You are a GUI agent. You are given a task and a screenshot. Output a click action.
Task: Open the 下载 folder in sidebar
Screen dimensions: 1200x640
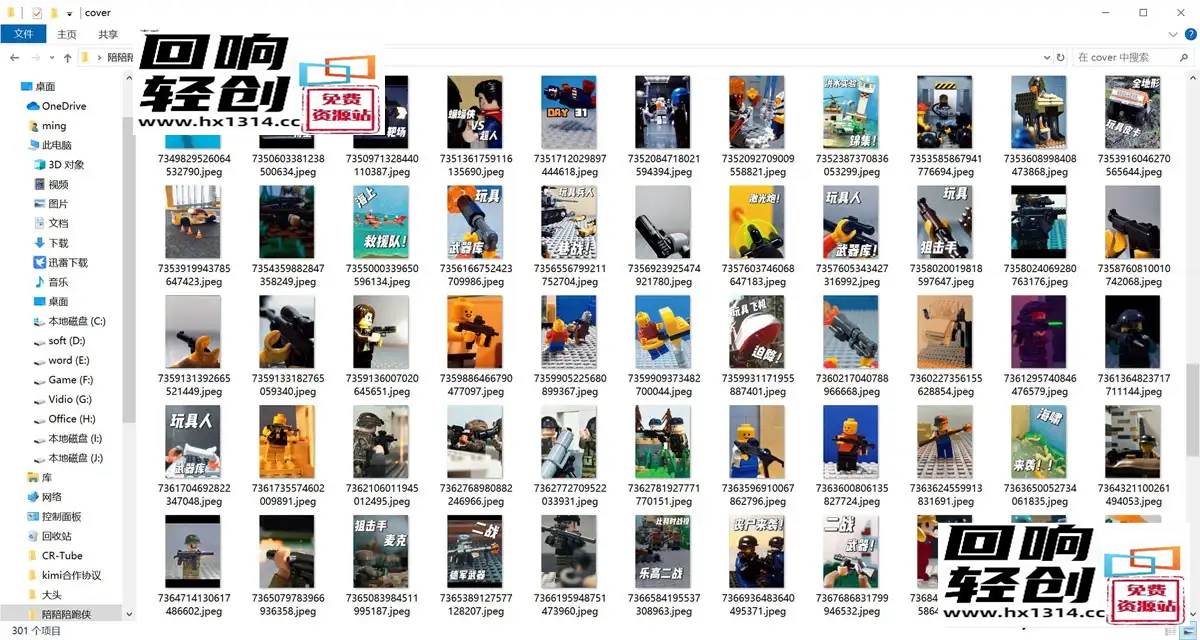[58, 243]
